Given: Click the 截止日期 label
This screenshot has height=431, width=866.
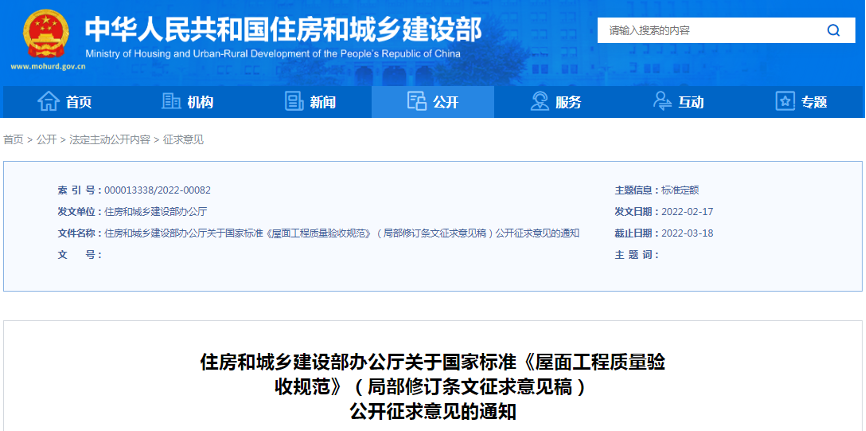Looking at the screenshot, I should (637, 233).
